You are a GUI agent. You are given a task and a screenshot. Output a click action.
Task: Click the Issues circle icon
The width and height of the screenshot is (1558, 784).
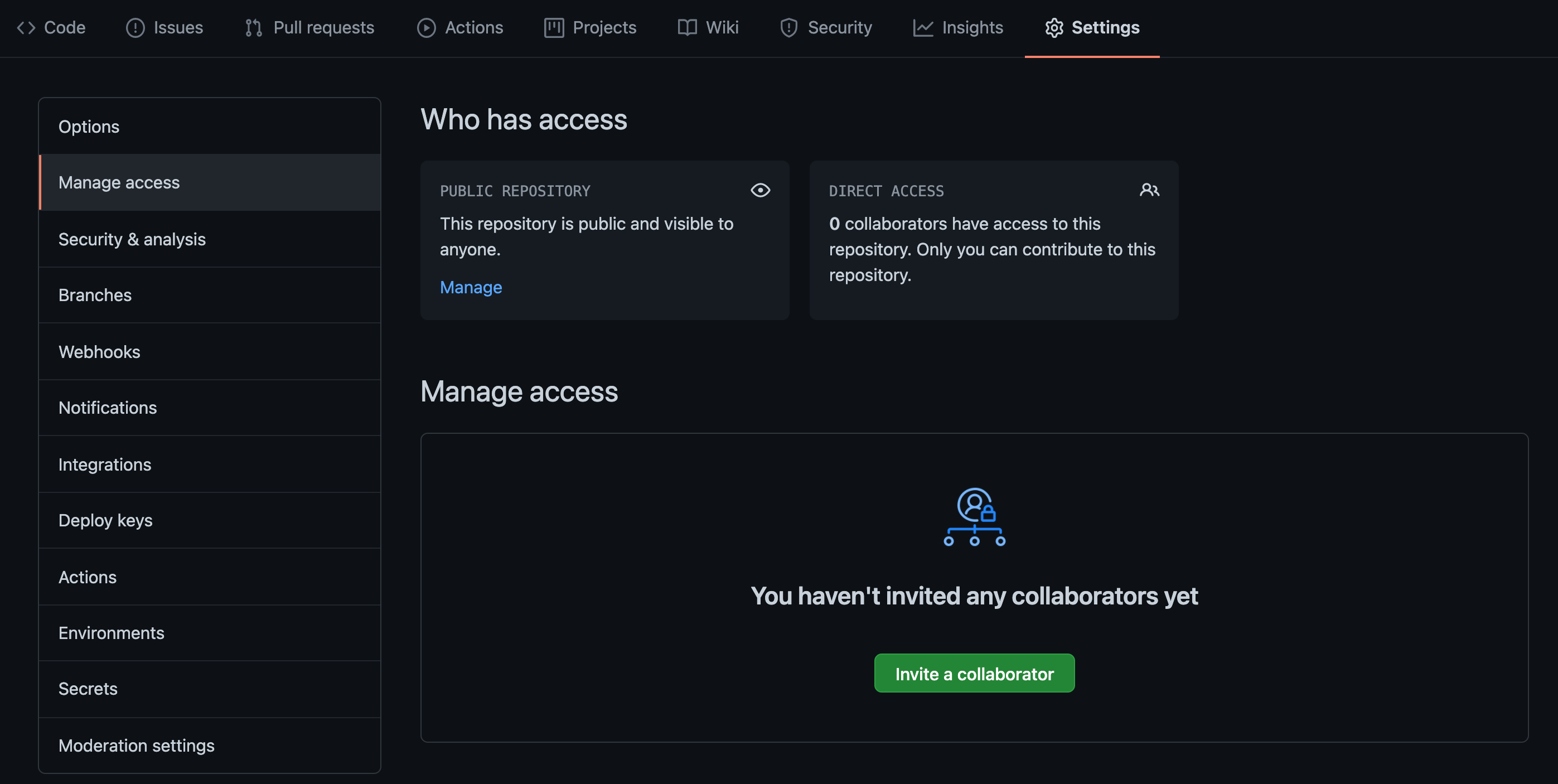tap(135, 28)
